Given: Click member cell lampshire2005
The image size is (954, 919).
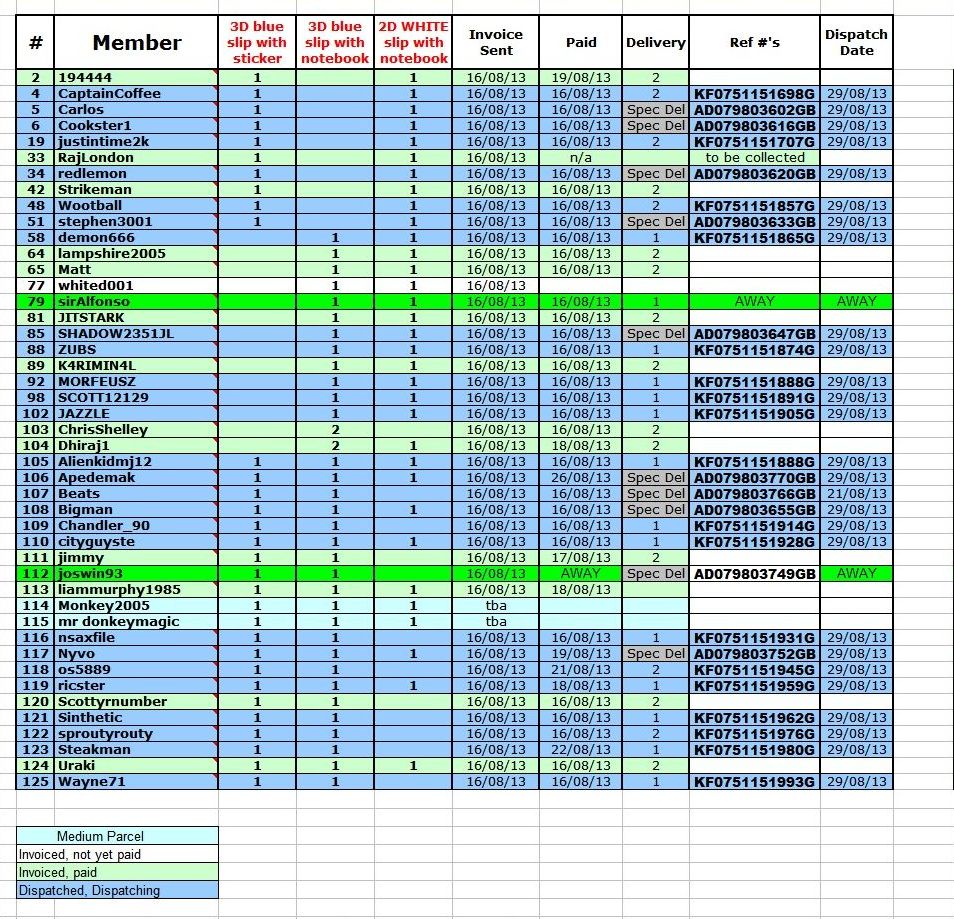Looking at the screenshot, I should point(136,254).
